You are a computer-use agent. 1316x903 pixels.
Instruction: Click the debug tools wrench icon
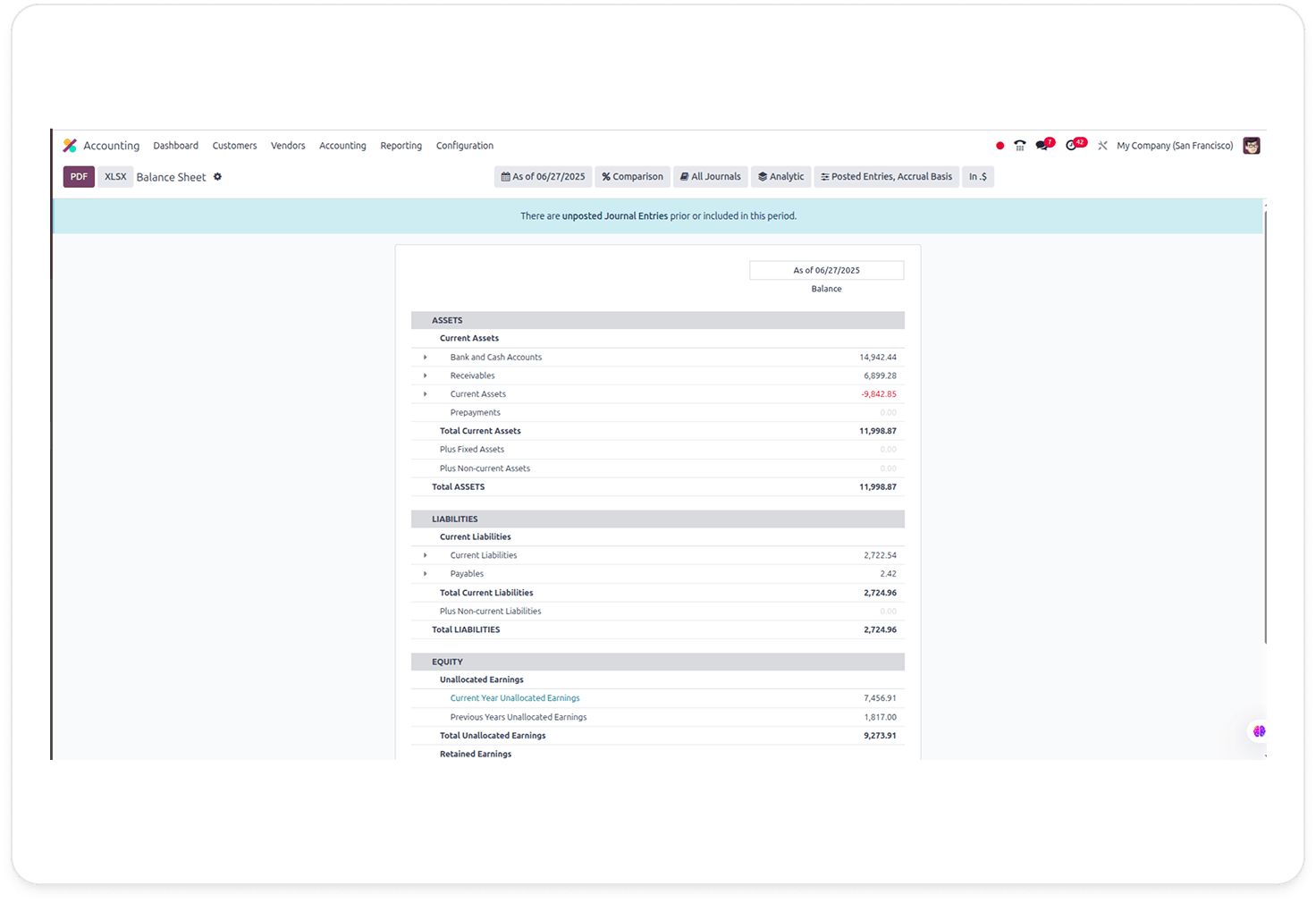1102,146
